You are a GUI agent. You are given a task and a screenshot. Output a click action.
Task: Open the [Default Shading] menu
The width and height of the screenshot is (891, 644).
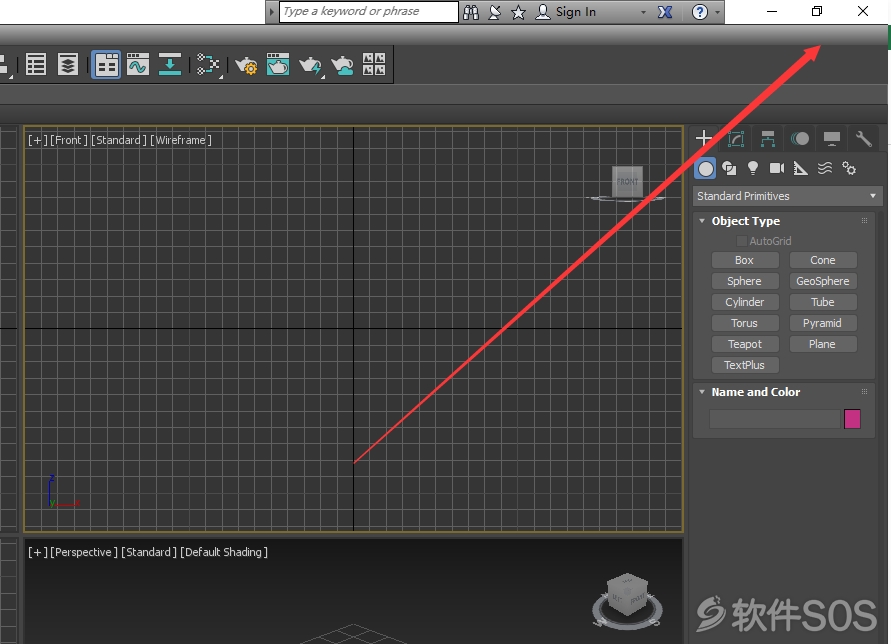tap(224, 552)
